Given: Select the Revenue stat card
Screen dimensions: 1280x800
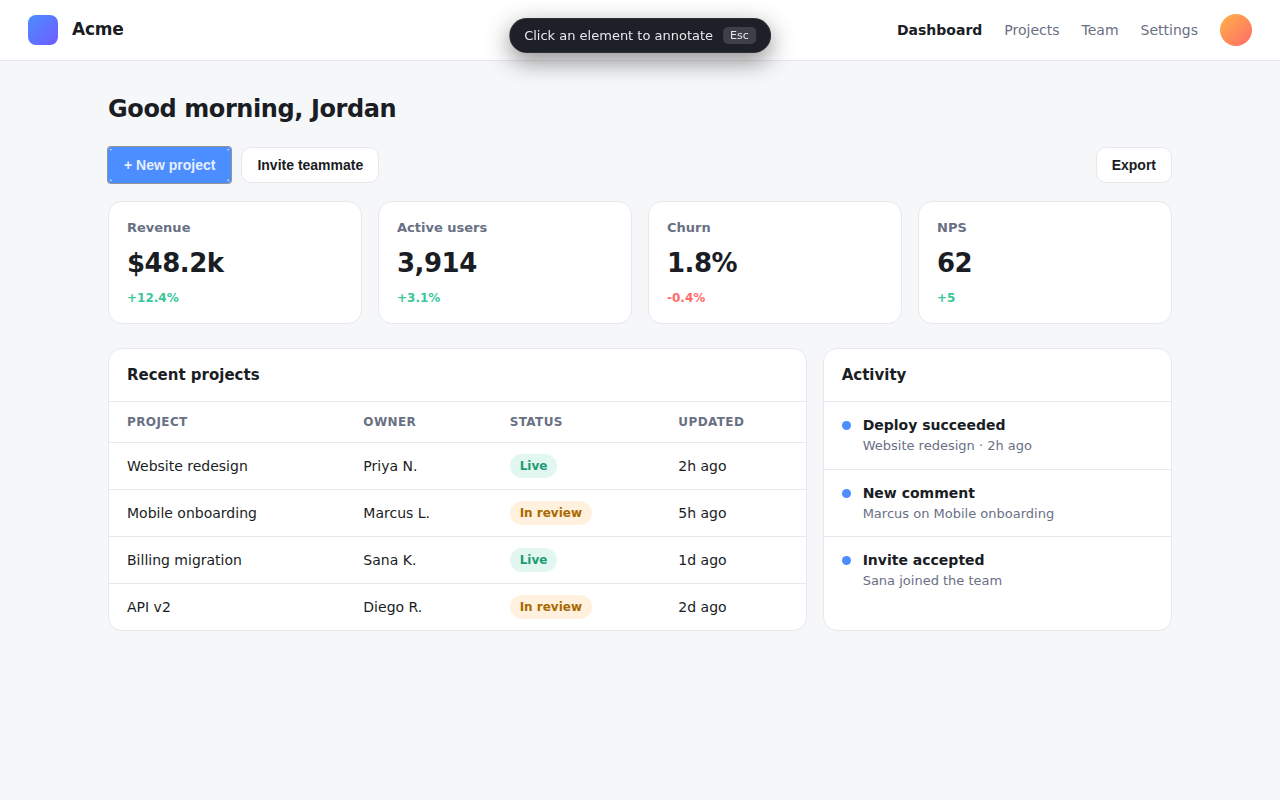Looking at the screenshot, I should click(235, 263).
